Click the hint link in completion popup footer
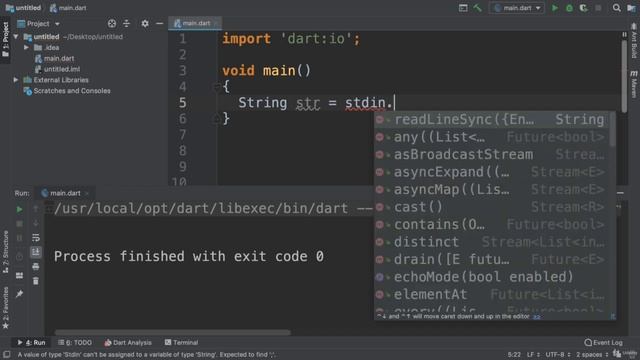Image resolution: width=640 pixels, height=360 pixels. coord(536,316)
